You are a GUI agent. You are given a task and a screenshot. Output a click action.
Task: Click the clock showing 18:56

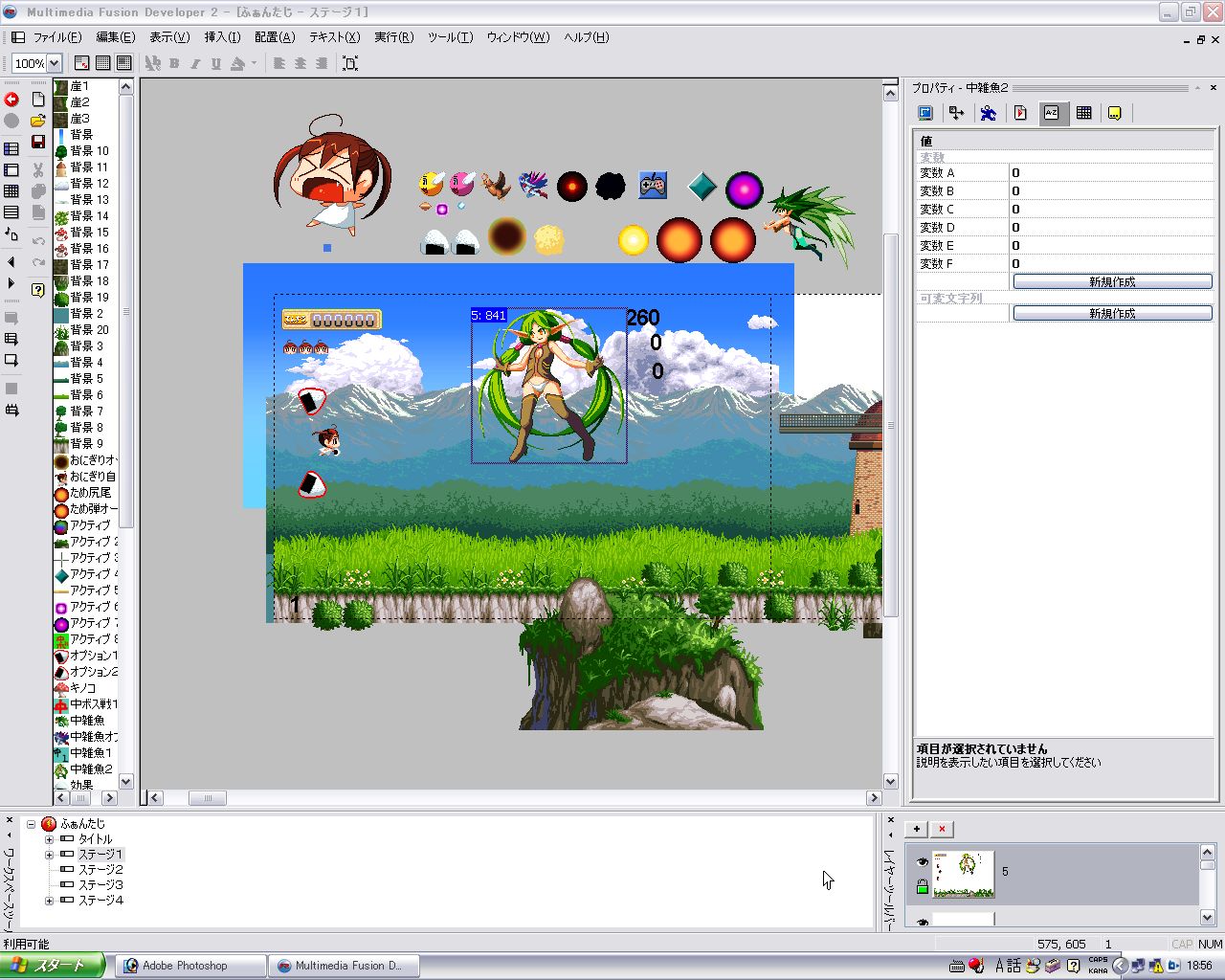pos(1199,966)
